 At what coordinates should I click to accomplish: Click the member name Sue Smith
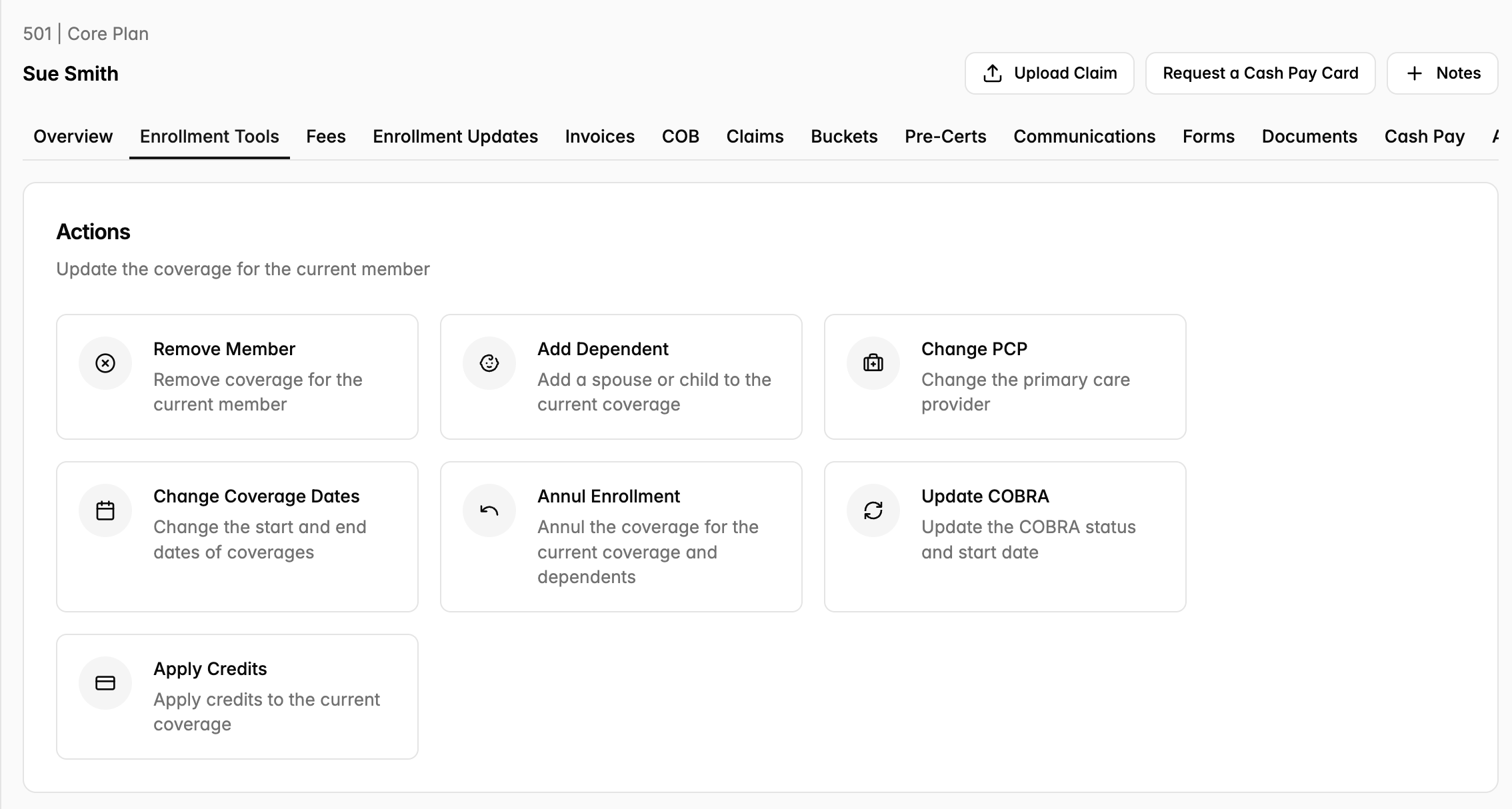pos(71,73)
